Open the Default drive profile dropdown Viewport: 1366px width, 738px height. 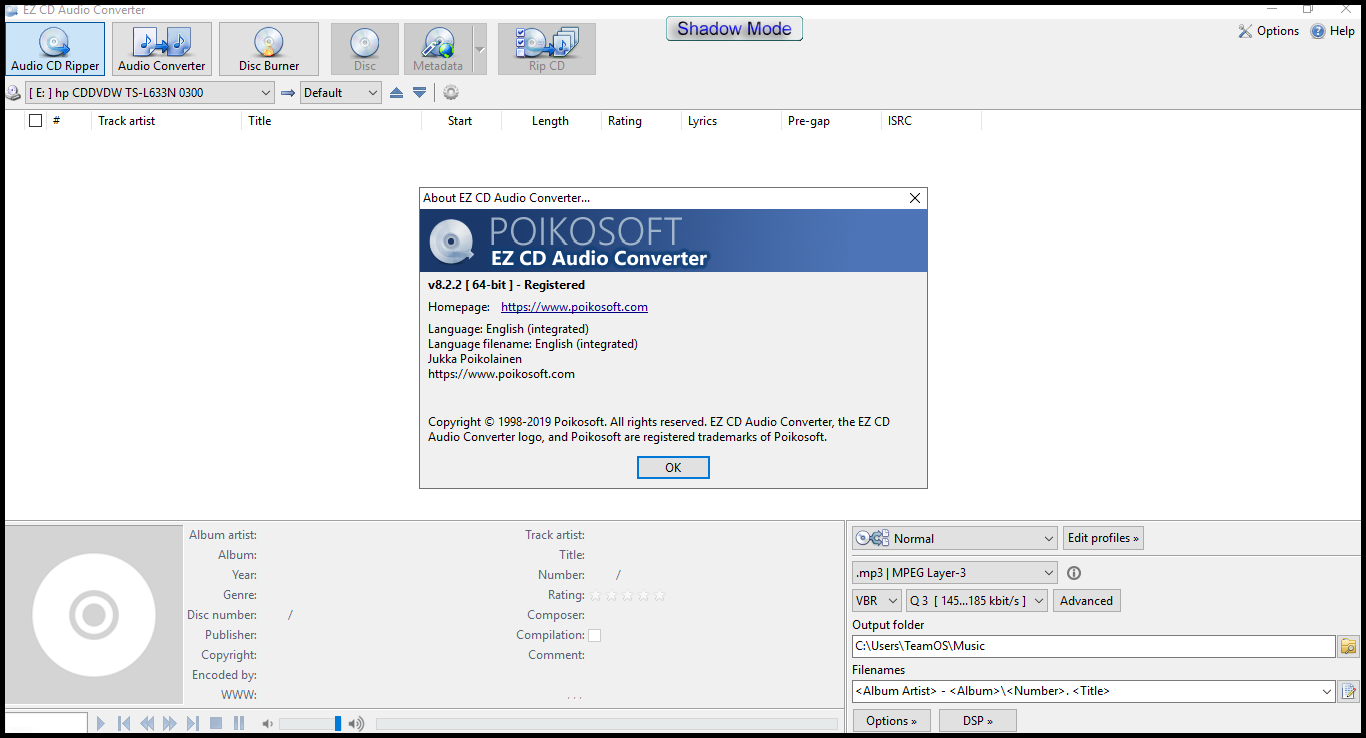(341, 93)
